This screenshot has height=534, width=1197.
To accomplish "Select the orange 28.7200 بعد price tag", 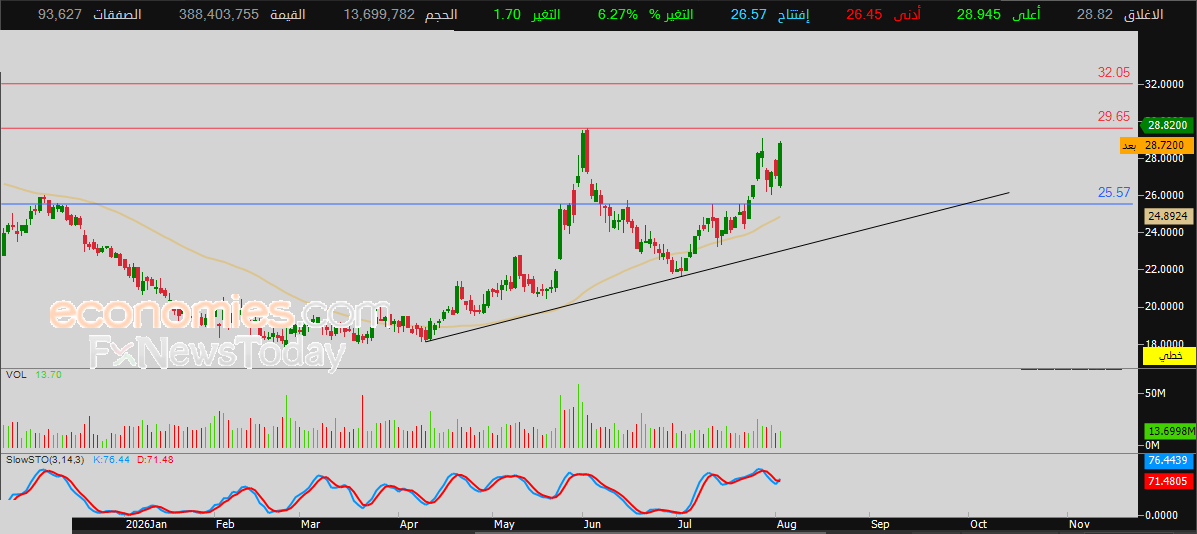I will (x=1157, y=146).
